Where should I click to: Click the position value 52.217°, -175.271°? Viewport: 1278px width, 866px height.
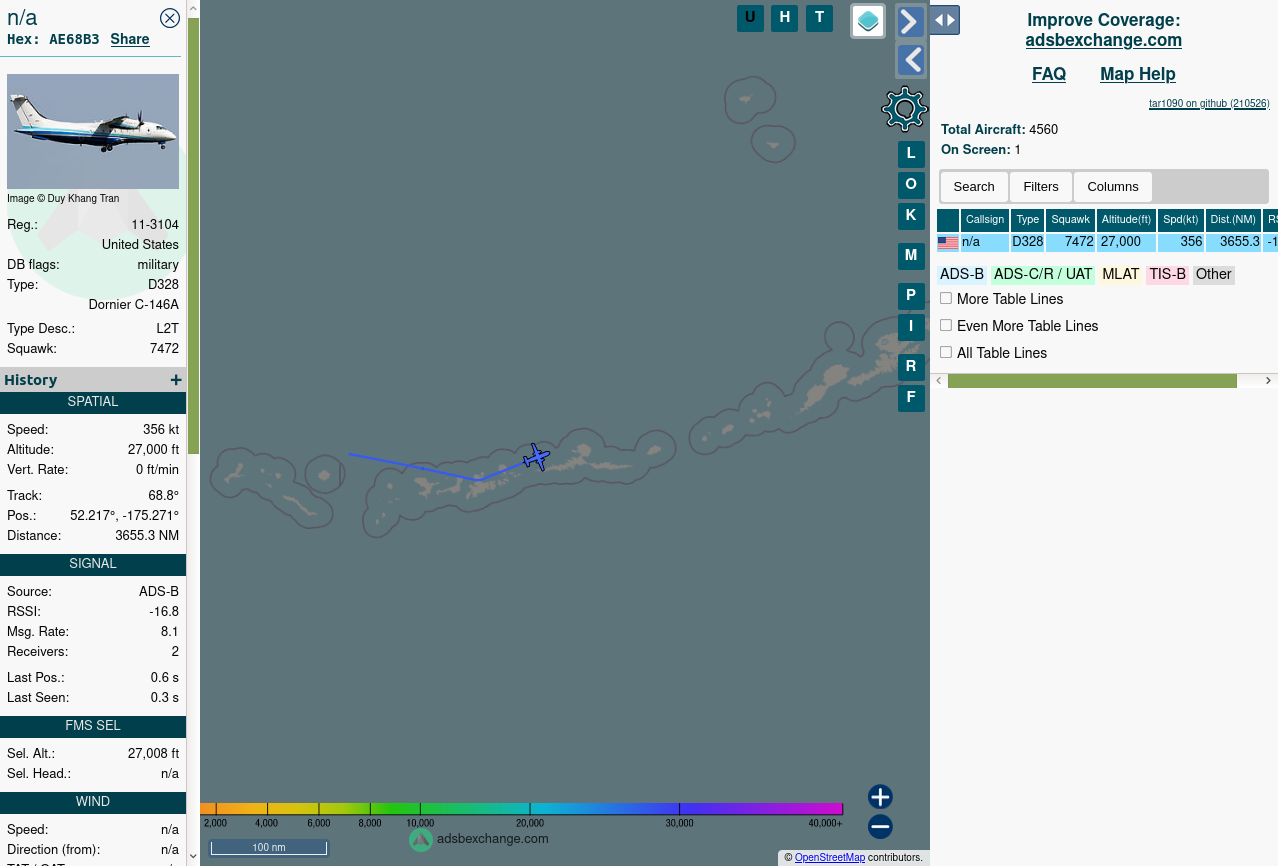[x=124, y=516]
